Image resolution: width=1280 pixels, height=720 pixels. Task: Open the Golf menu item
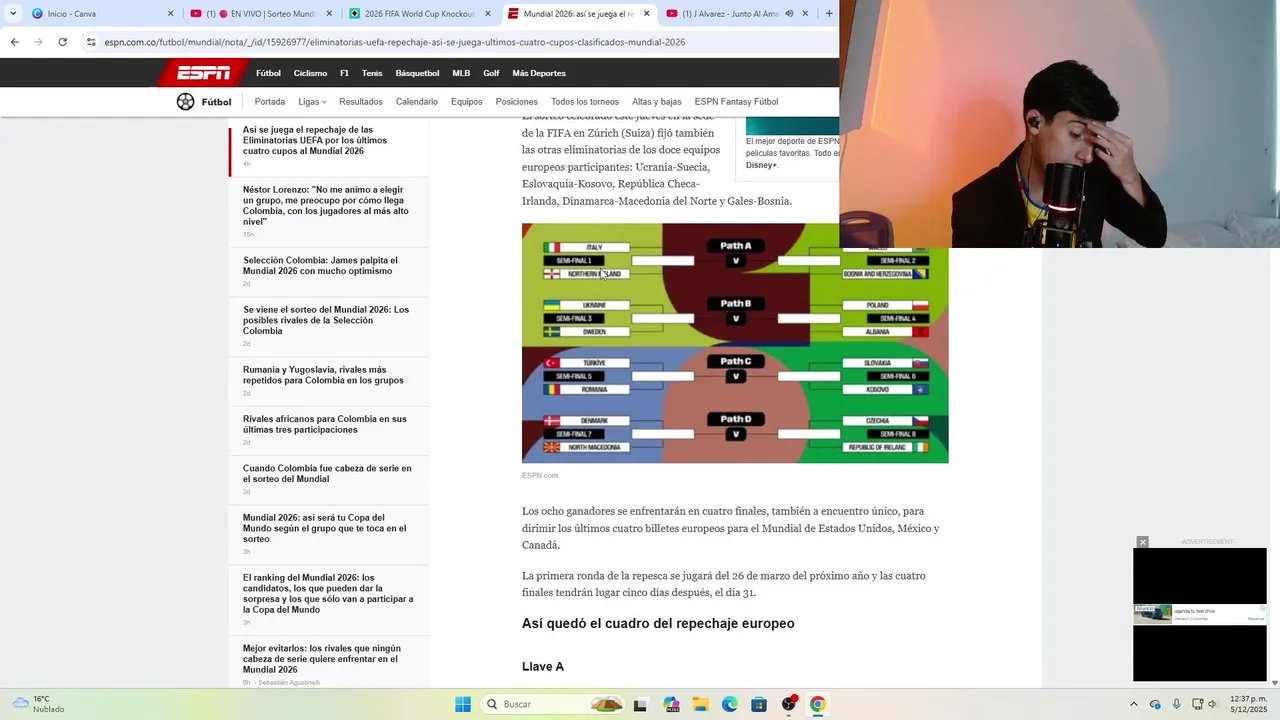(491, 73)
